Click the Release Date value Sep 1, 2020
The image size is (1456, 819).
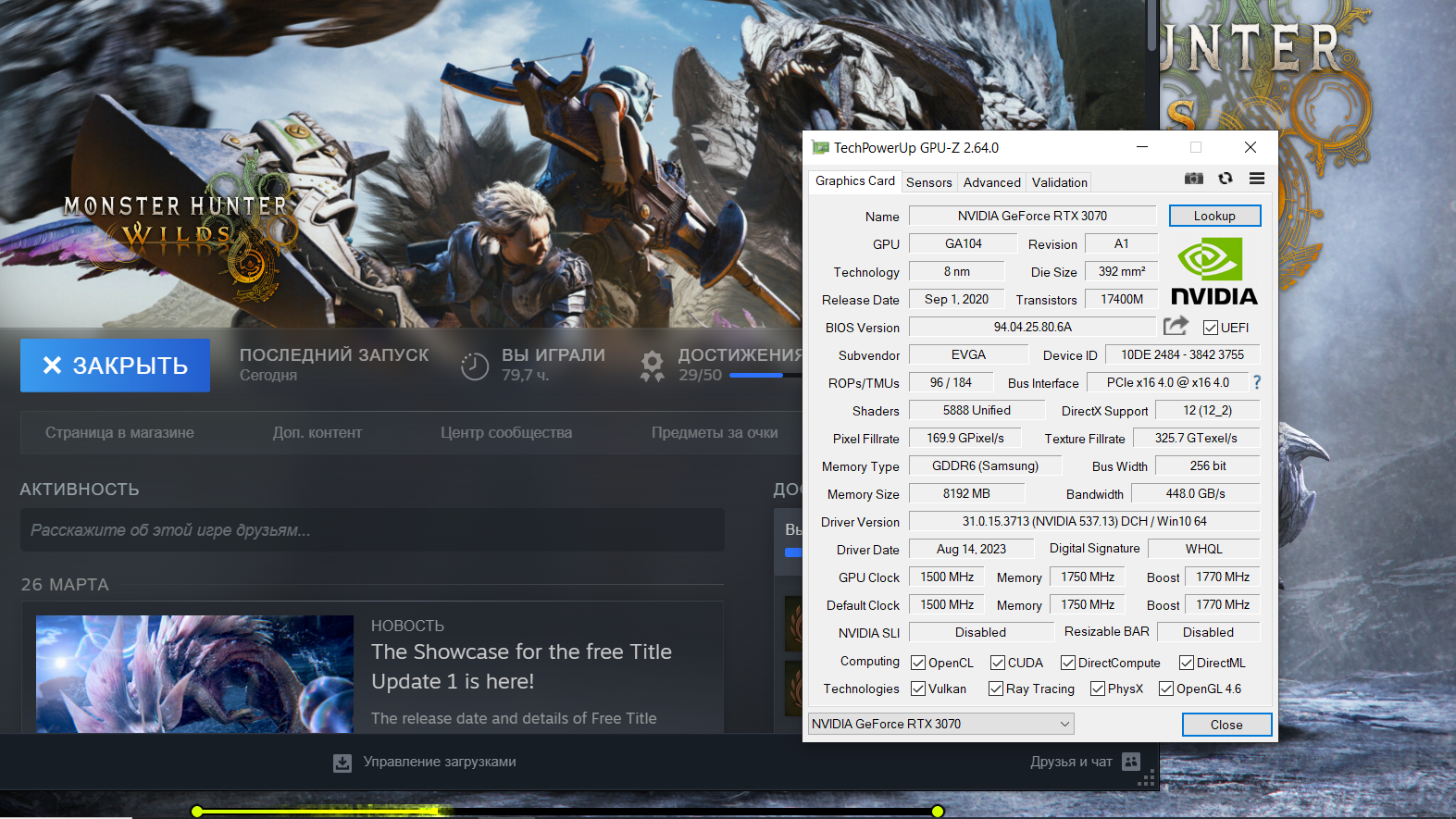(956, 299)
